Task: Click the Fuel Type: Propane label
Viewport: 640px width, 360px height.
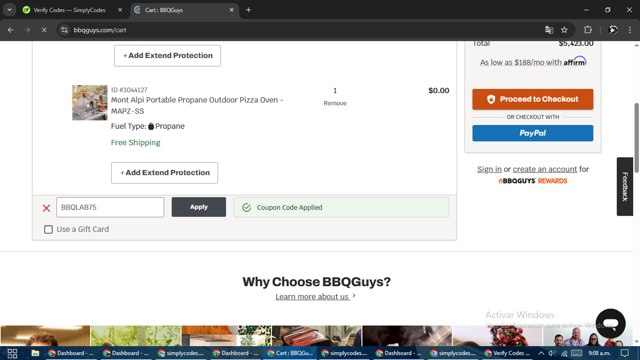Action: 148,126
